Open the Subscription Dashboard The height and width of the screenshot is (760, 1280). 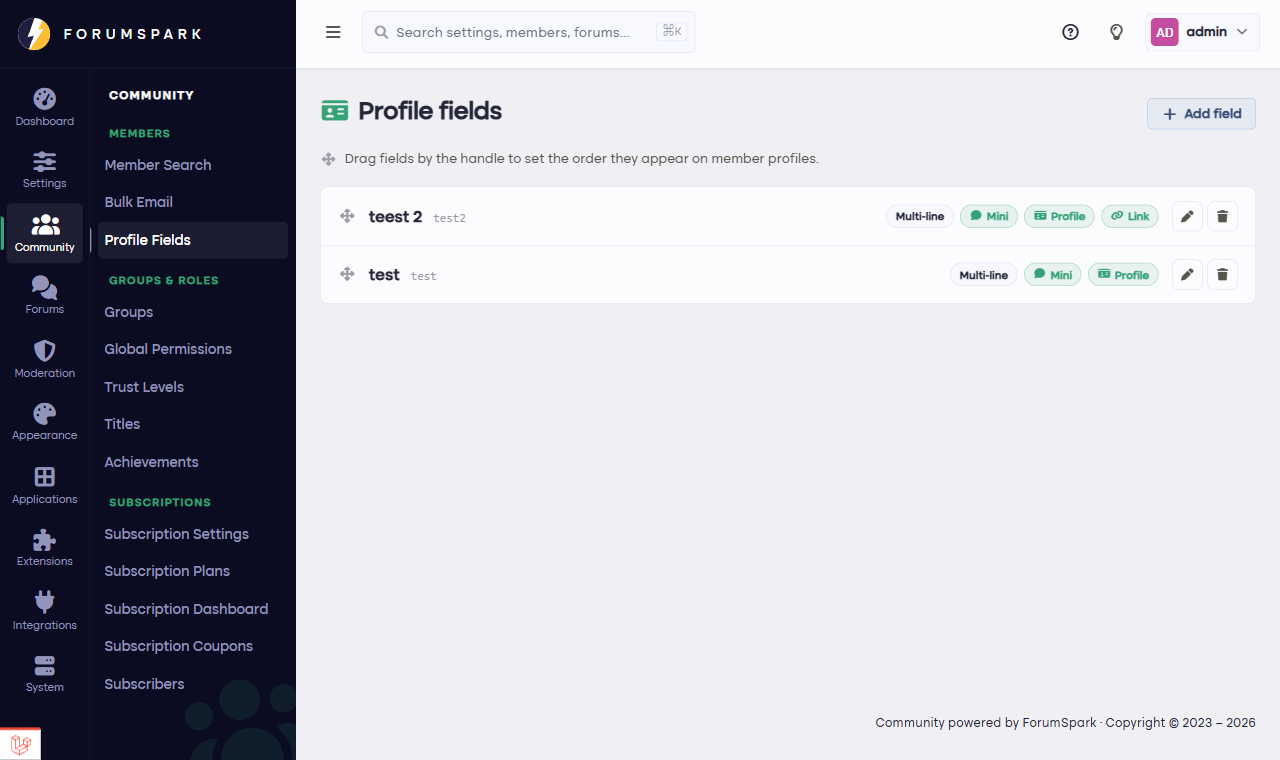186,609
